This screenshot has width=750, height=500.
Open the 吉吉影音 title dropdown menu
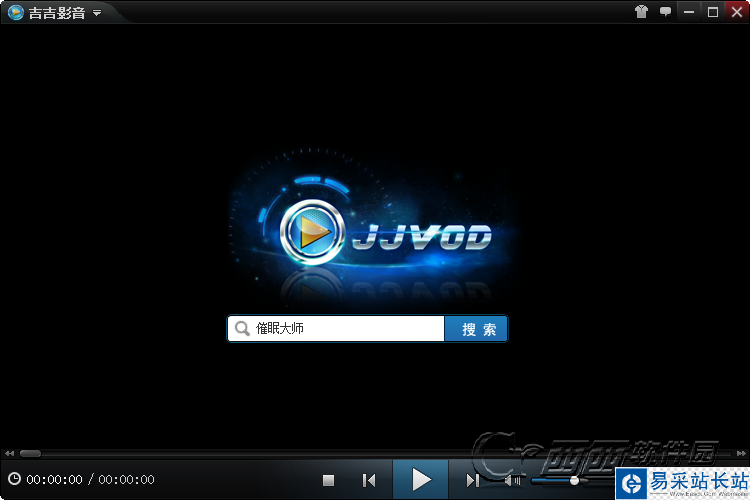(97, 13)
